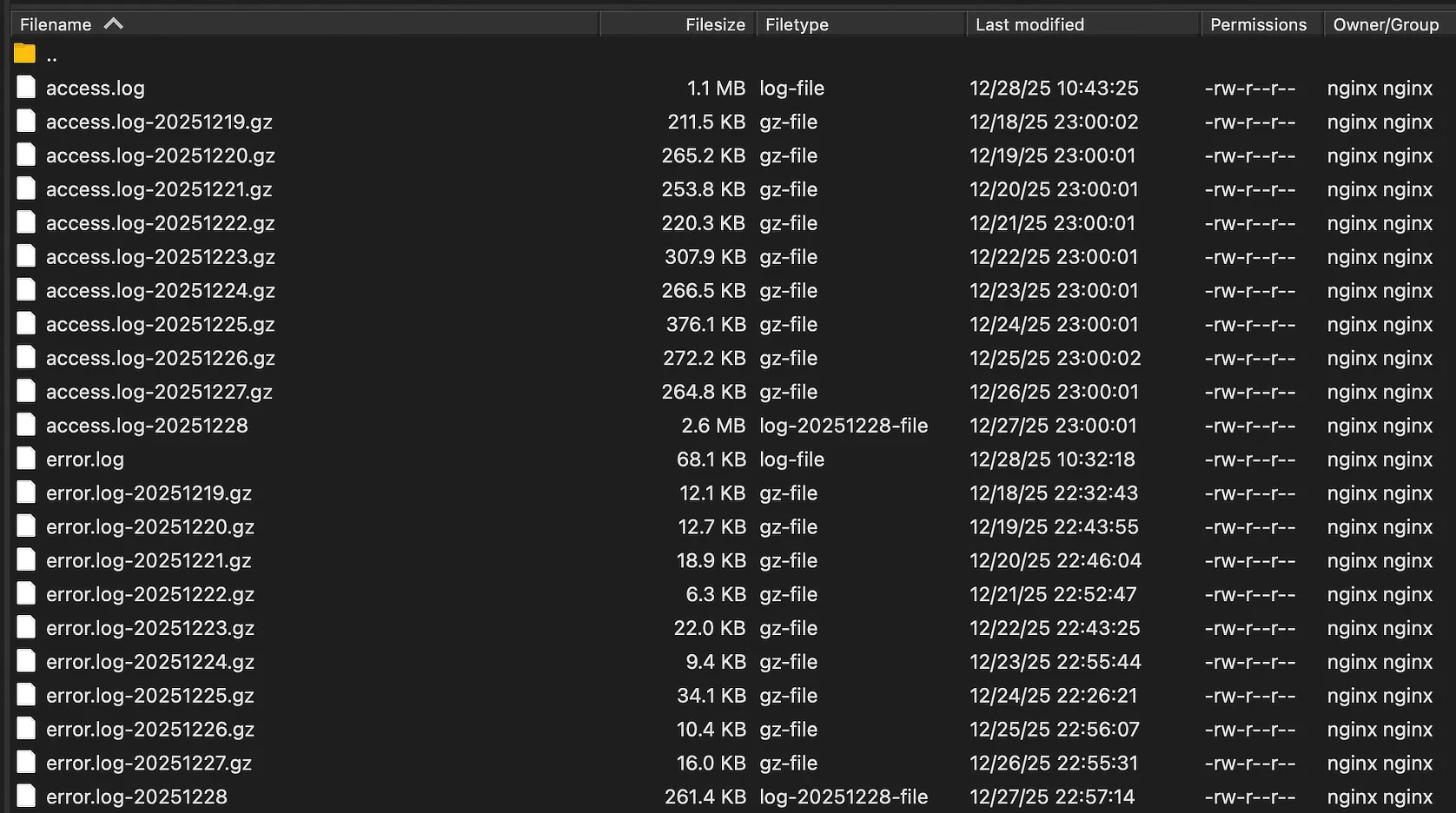Click the parent directory folder icon

point(25,55)
